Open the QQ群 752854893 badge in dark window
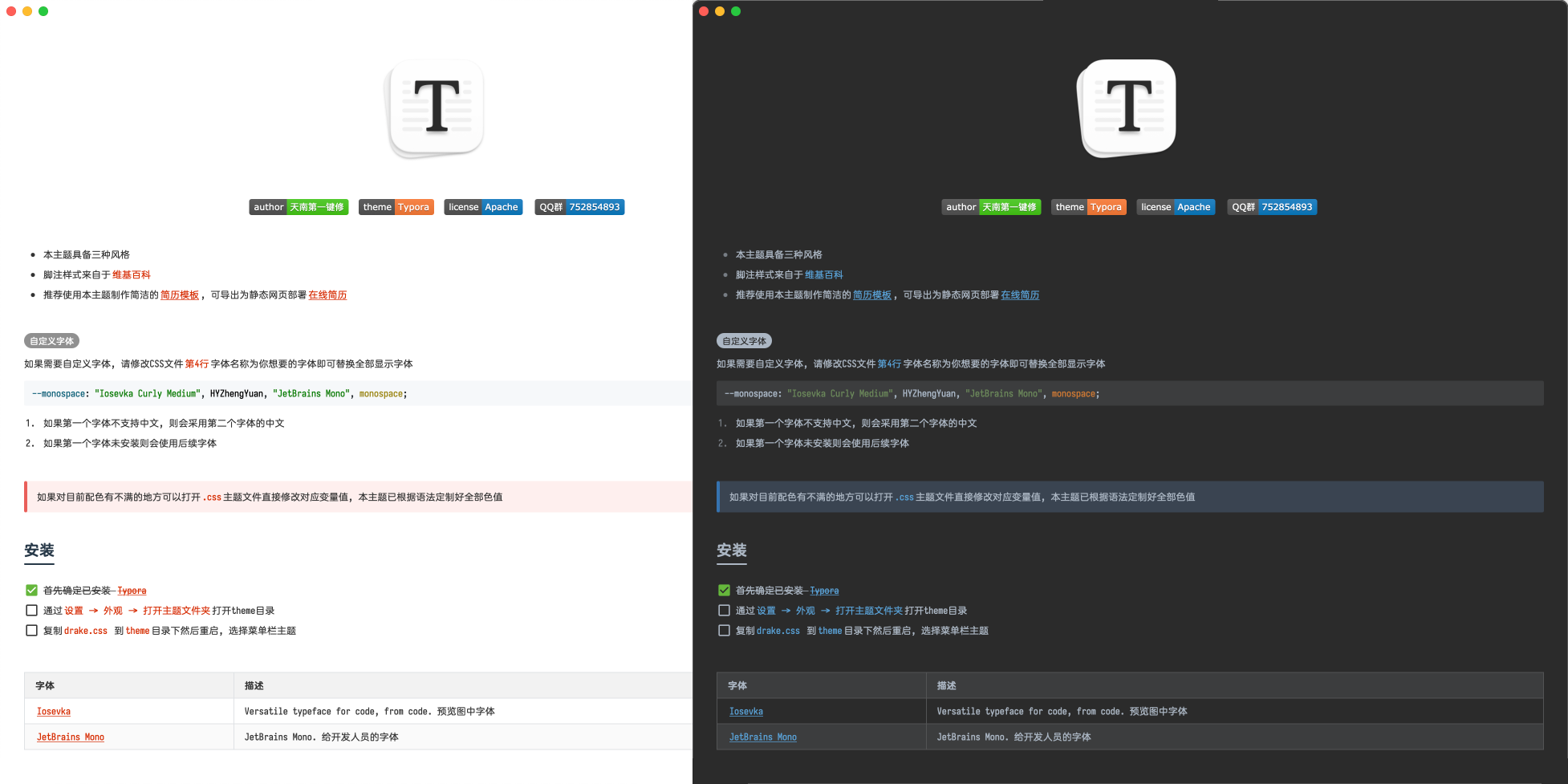This screenshot has width=1568, height=784. pos(1272,207)
